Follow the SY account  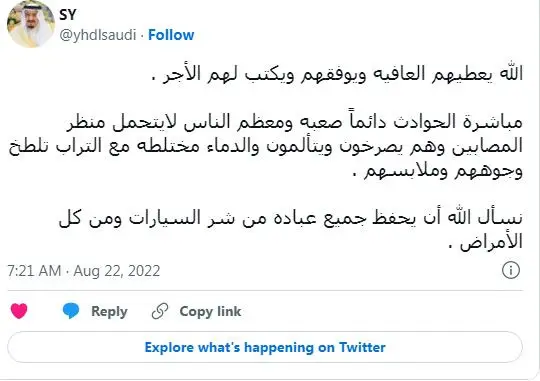171,35
